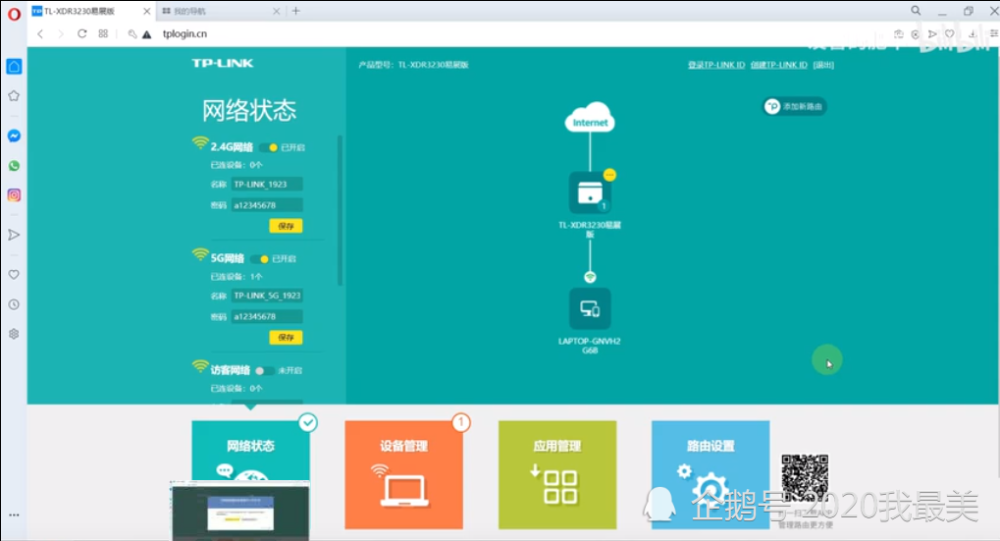
Task: Toggle the 5G network switch
Action: tap(260, 259)
